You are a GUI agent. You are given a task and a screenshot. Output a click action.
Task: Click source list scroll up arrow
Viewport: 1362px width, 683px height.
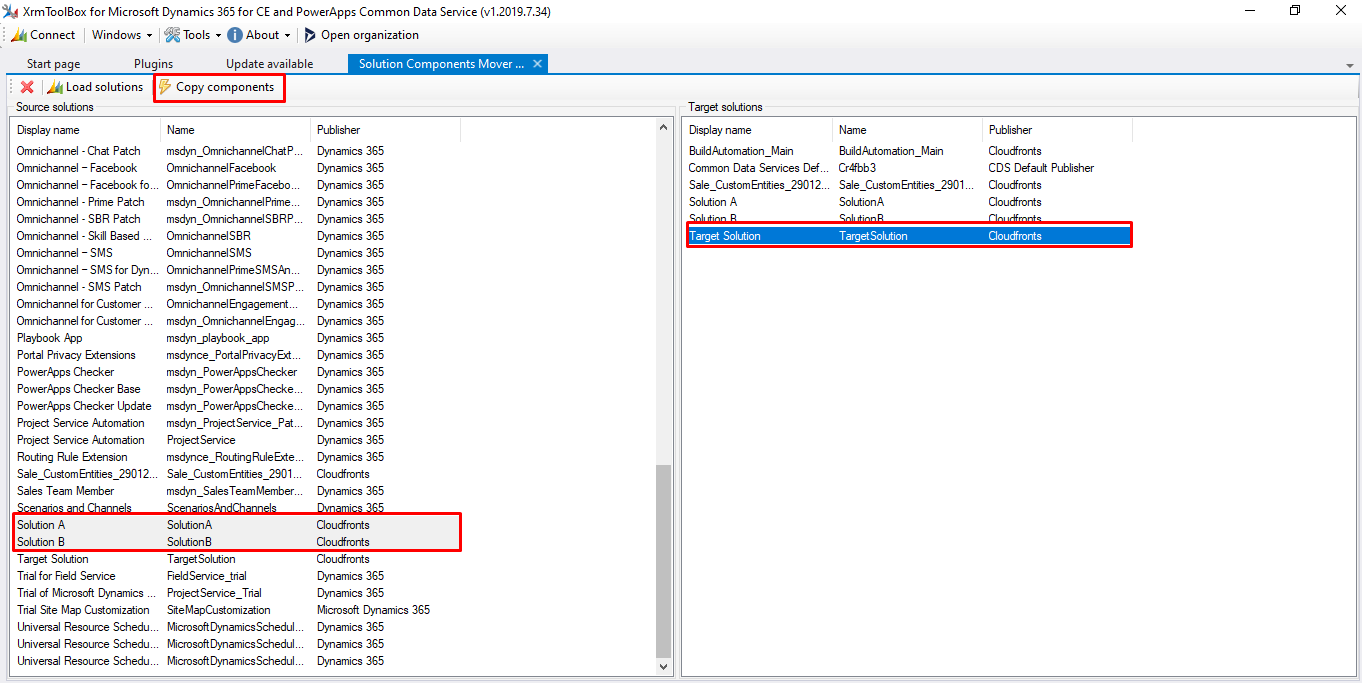point(664,127)
